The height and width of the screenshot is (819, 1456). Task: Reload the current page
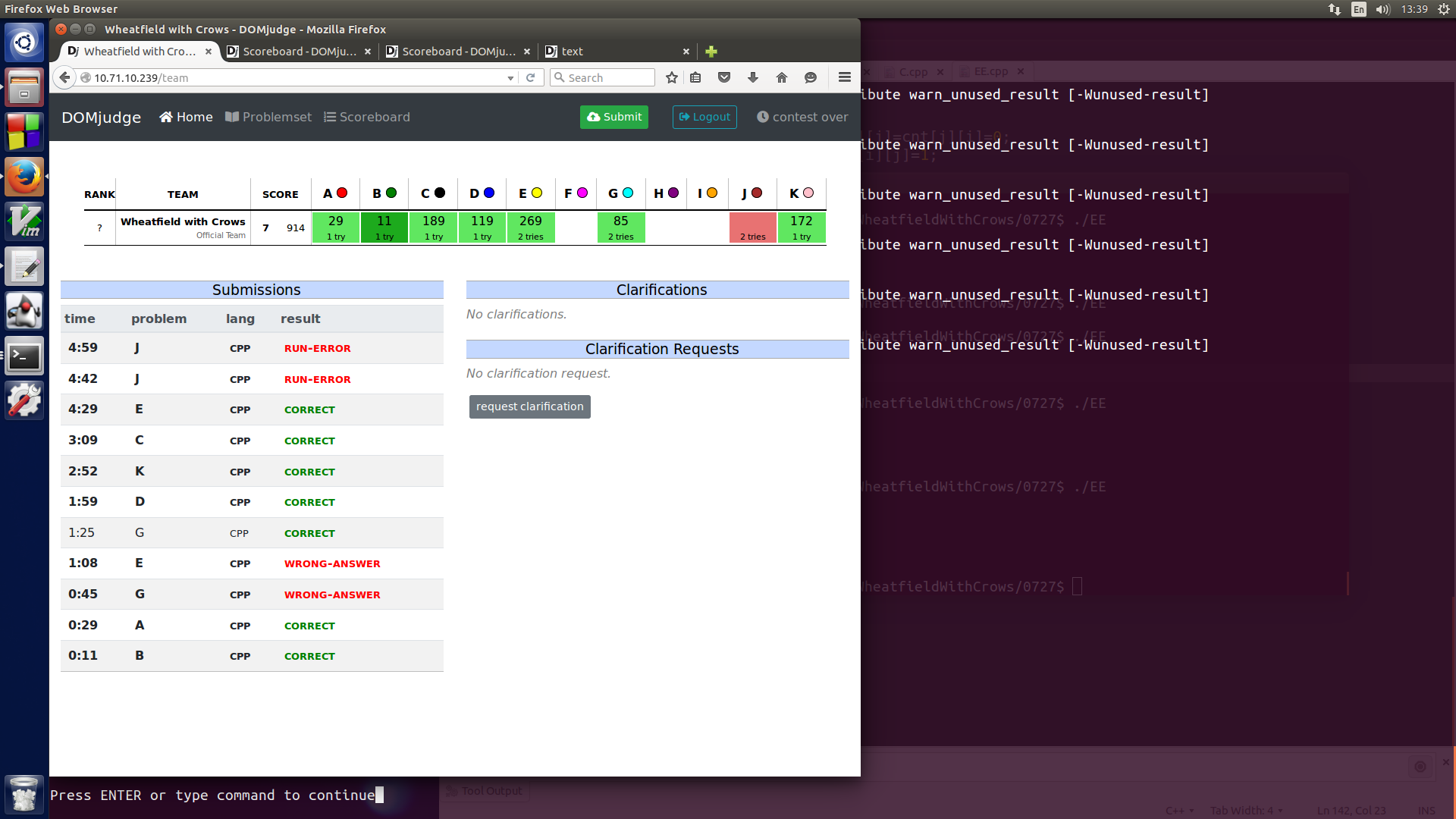point(531,77)
